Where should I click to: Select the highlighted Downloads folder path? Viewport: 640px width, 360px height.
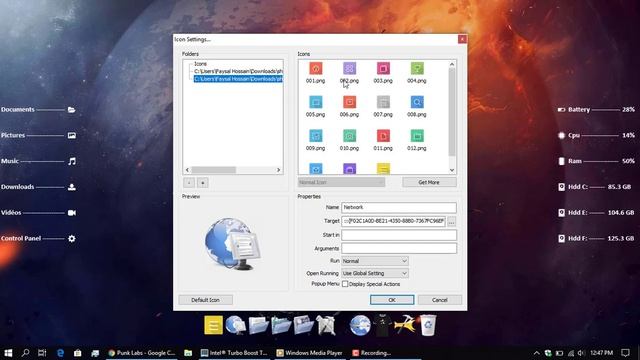238,79
